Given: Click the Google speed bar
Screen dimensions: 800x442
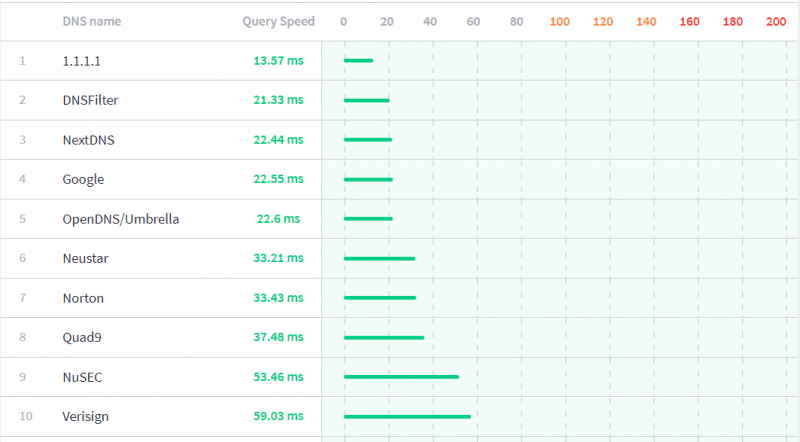Looking at the screenshot, I should click(x=368, y=180).
